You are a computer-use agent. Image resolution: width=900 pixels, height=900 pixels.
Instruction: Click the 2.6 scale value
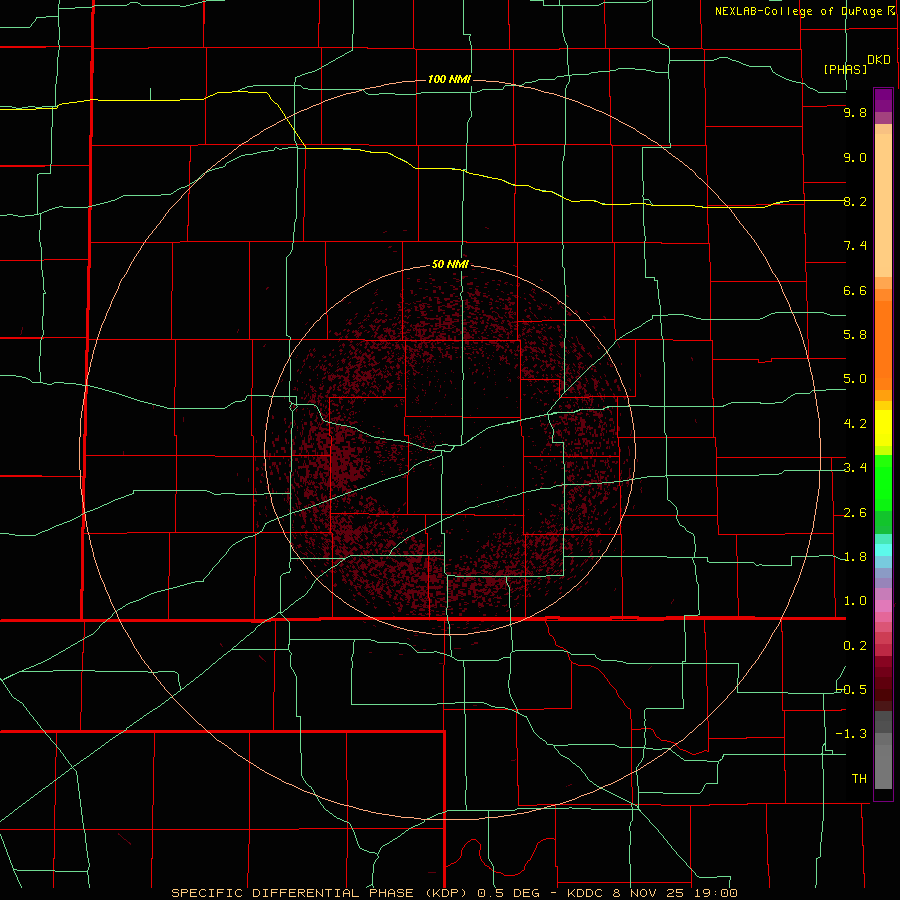click(855, 513)
